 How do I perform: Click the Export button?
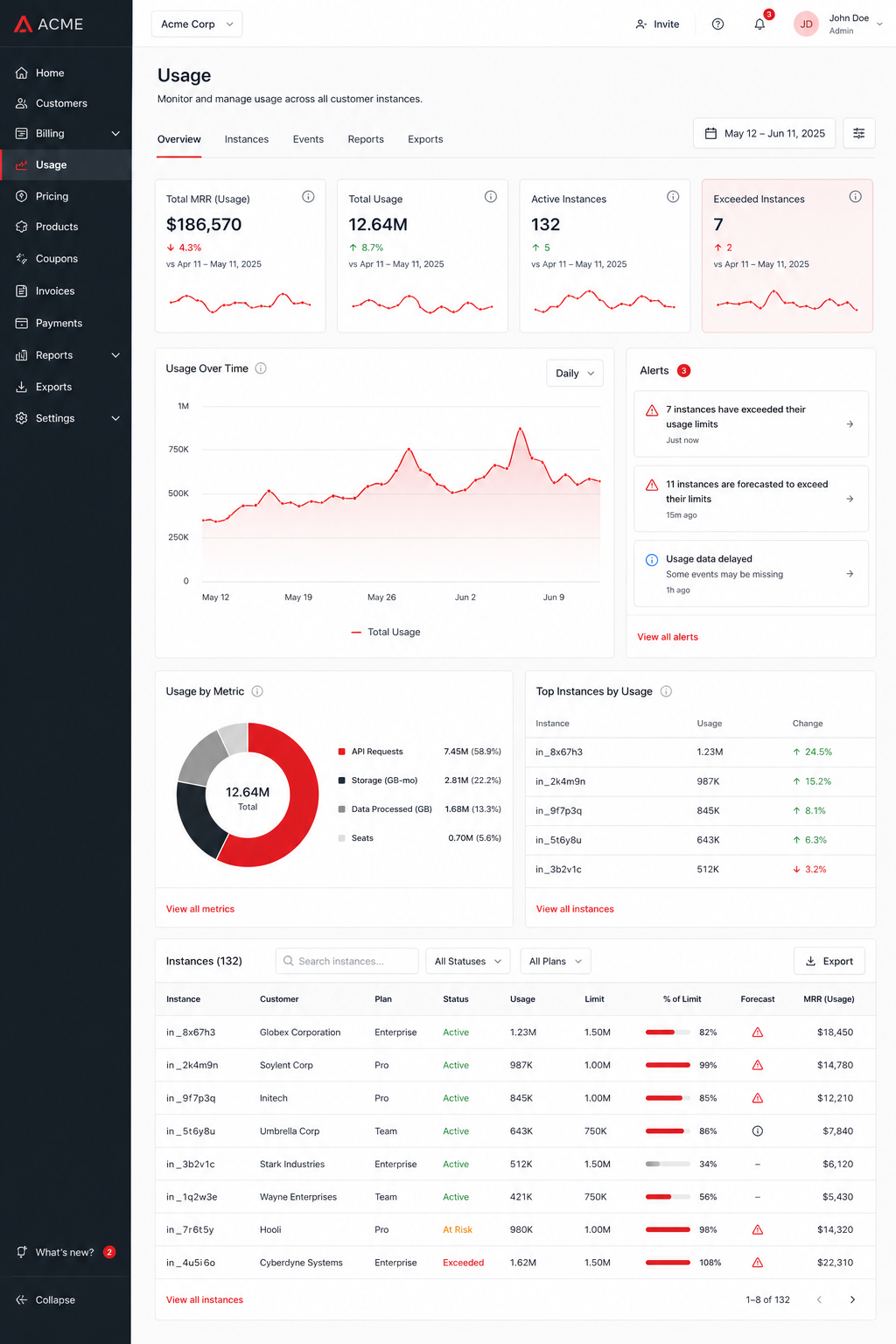click(829, 962)
